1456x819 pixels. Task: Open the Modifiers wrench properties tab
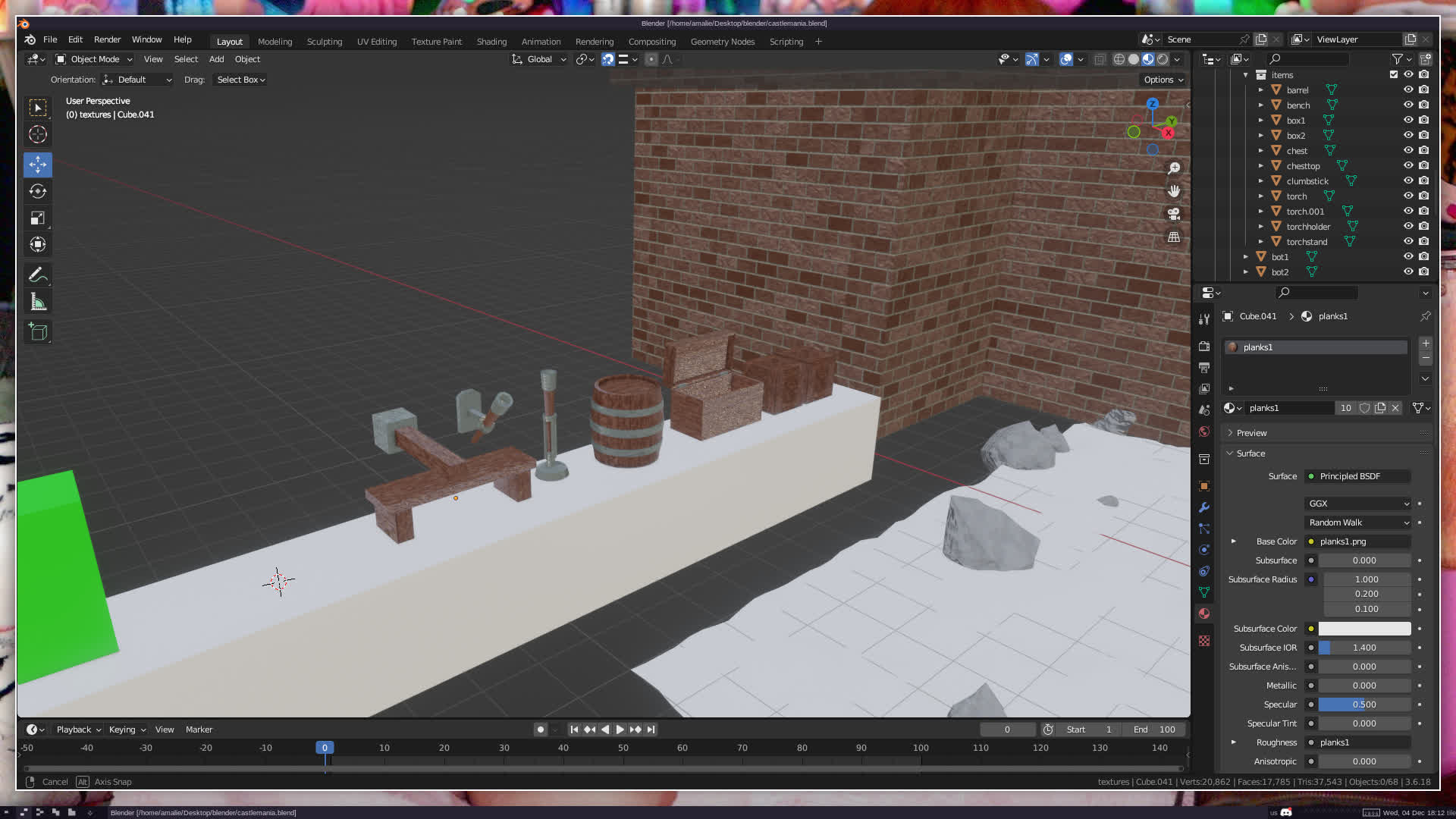(x=1204, y=507)
